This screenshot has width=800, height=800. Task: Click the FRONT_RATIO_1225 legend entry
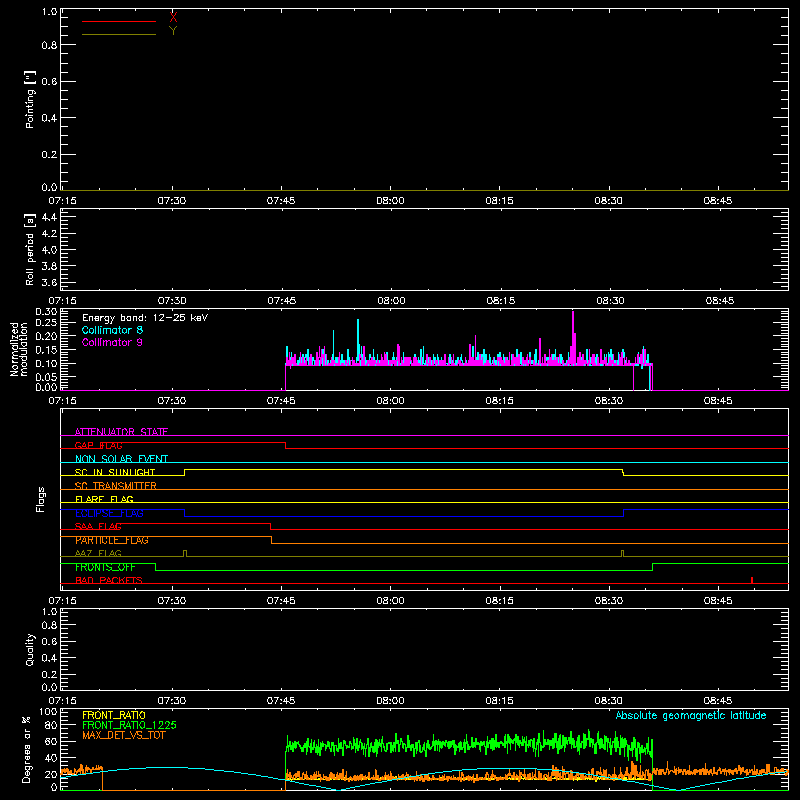(x=129, y=725)
